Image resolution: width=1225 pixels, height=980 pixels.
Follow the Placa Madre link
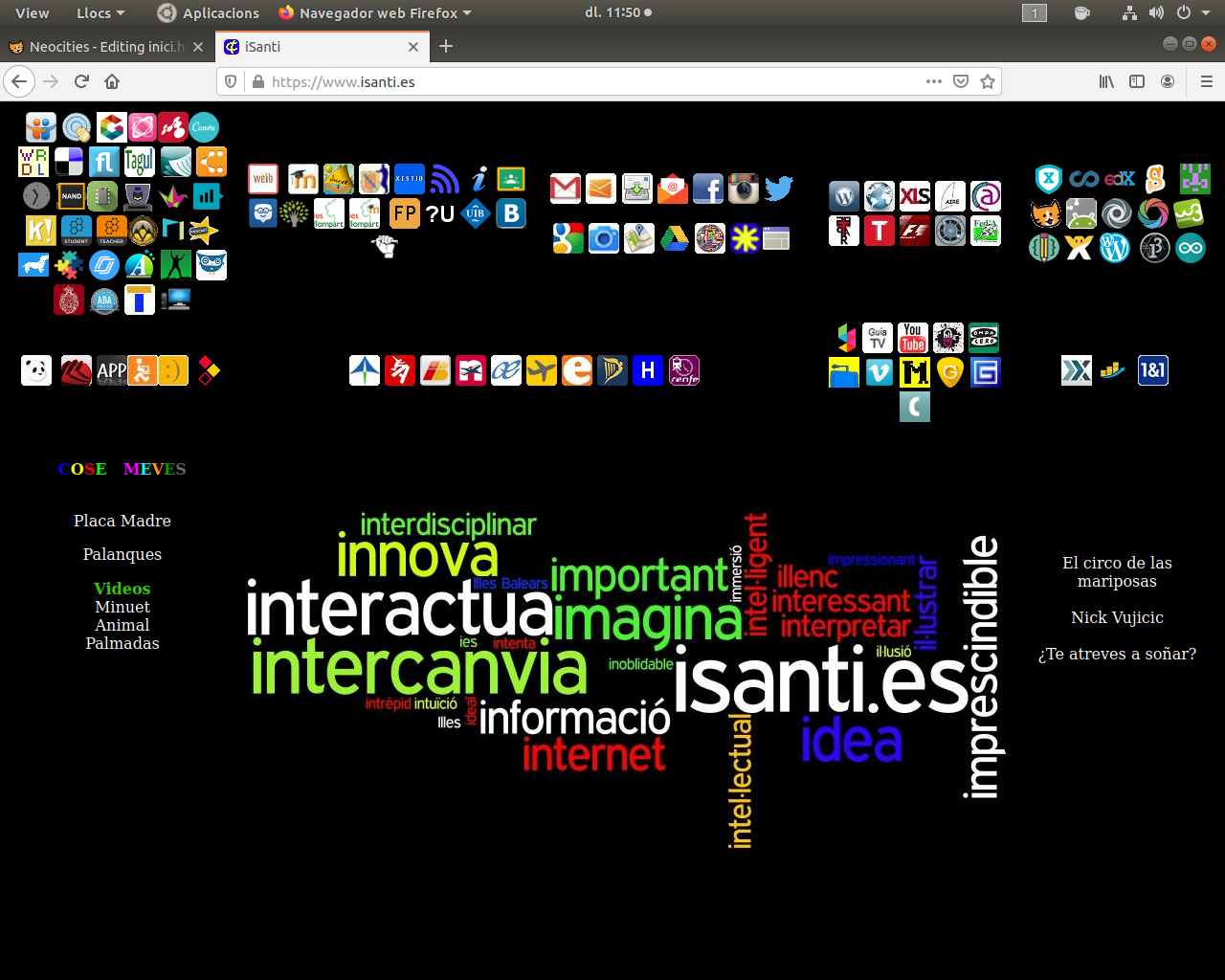click(x=122, y=521)
